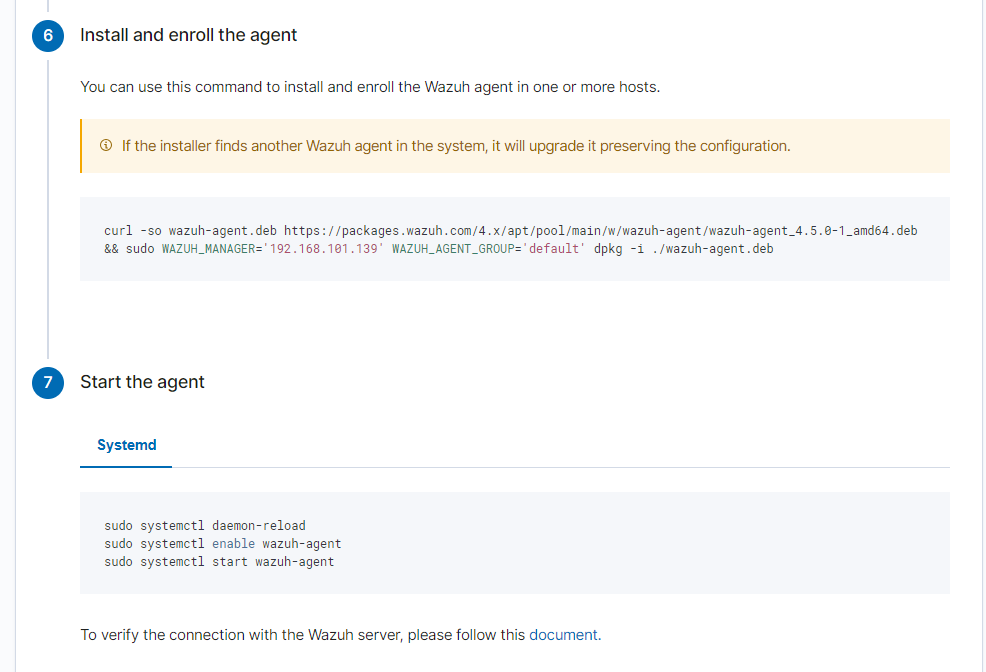Screen dimensions: 986x672
Task: Click the "Install and enroll the agent" heading
Action: pos(189,35)
